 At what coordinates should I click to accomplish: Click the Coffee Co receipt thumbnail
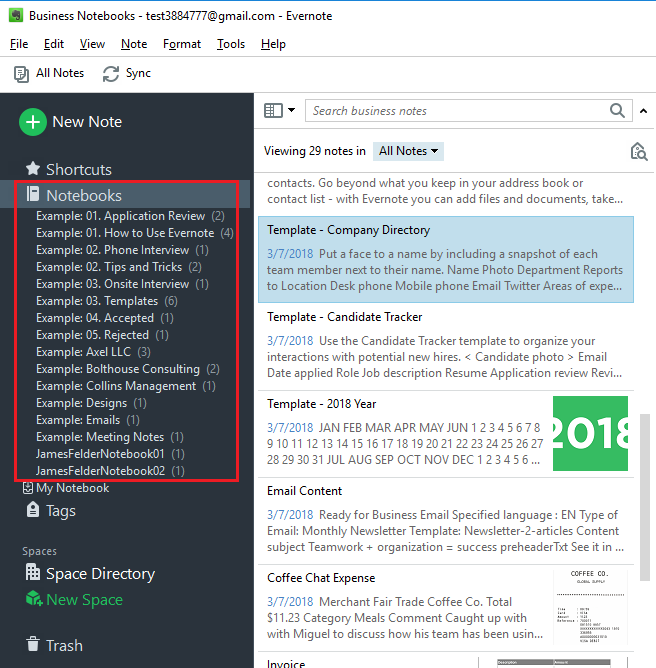coord(590,606)
